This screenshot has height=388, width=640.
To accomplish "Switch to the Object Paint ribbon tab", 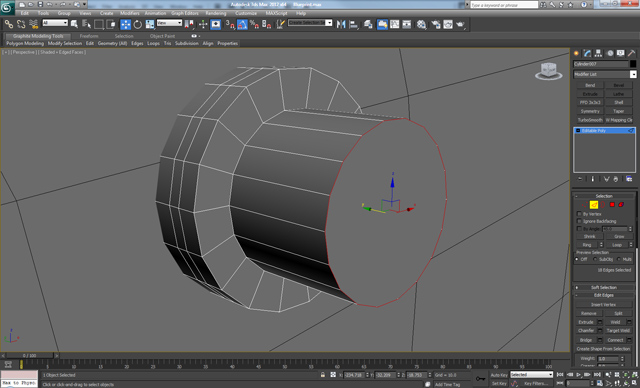I will pos(162,36).
